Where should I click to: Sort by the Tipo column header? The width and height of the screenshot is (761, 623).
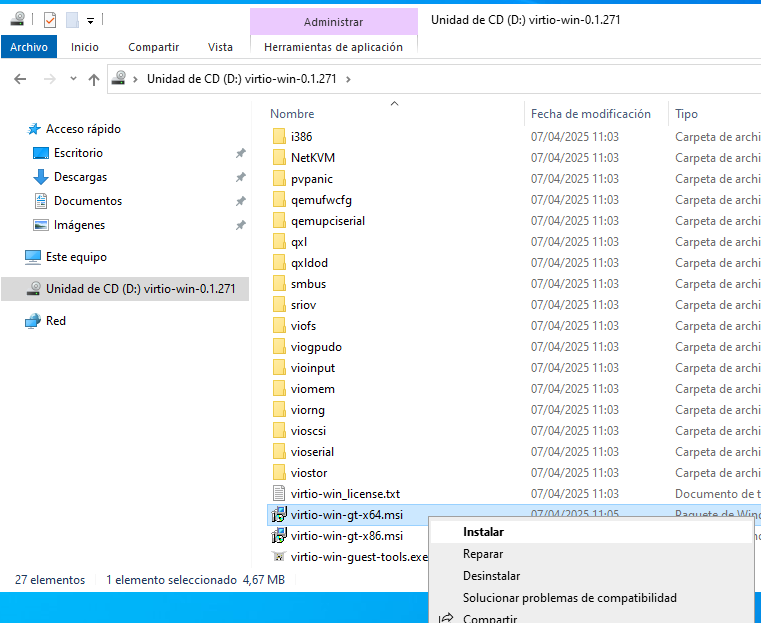[686, 114]
